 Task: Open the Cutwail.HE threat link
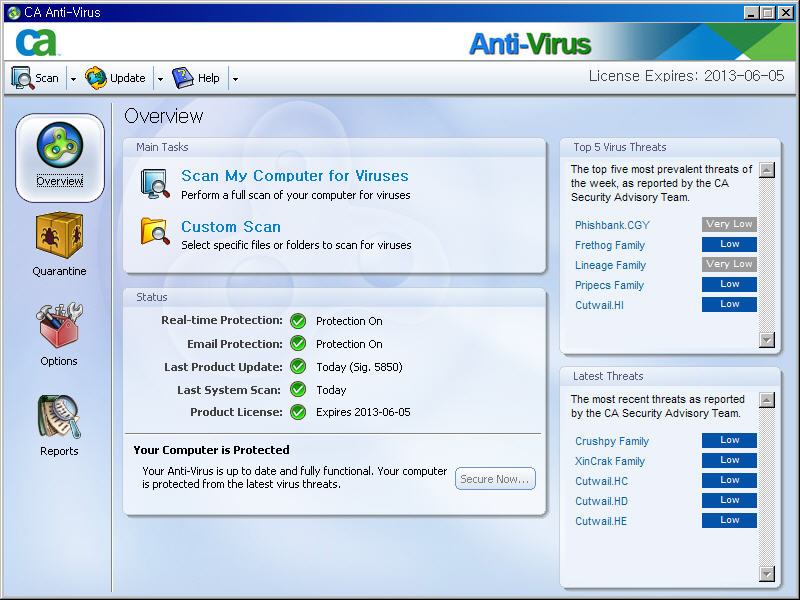601,521
